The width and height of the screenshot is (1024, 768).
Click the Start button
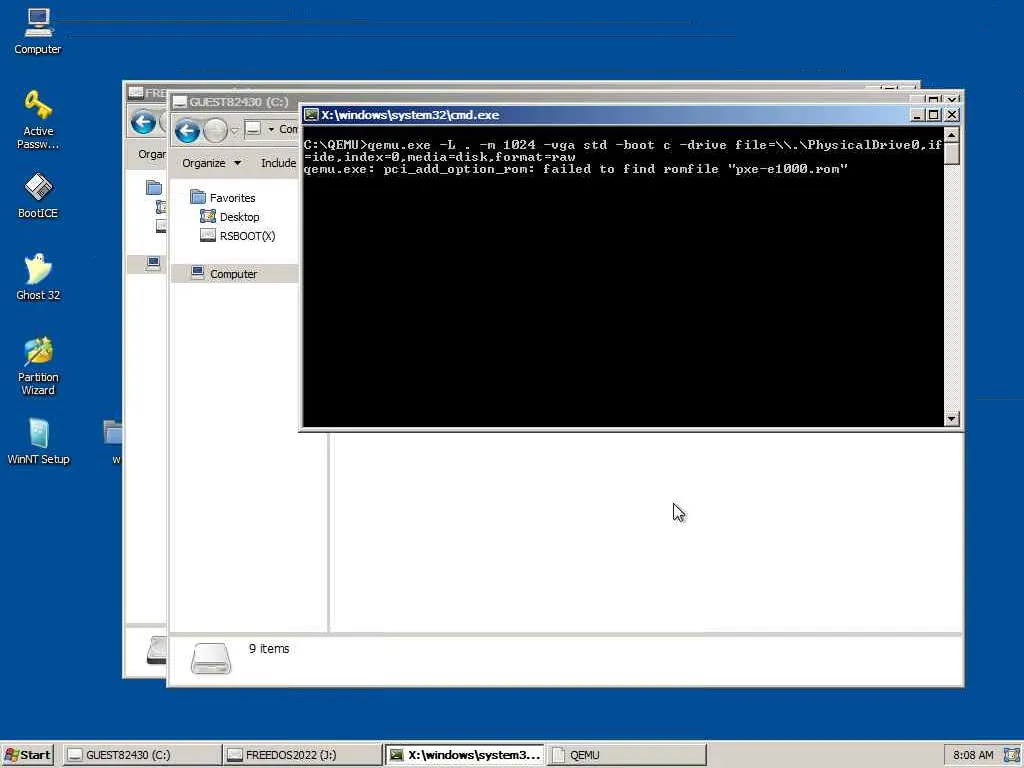[x=27, y=755]
